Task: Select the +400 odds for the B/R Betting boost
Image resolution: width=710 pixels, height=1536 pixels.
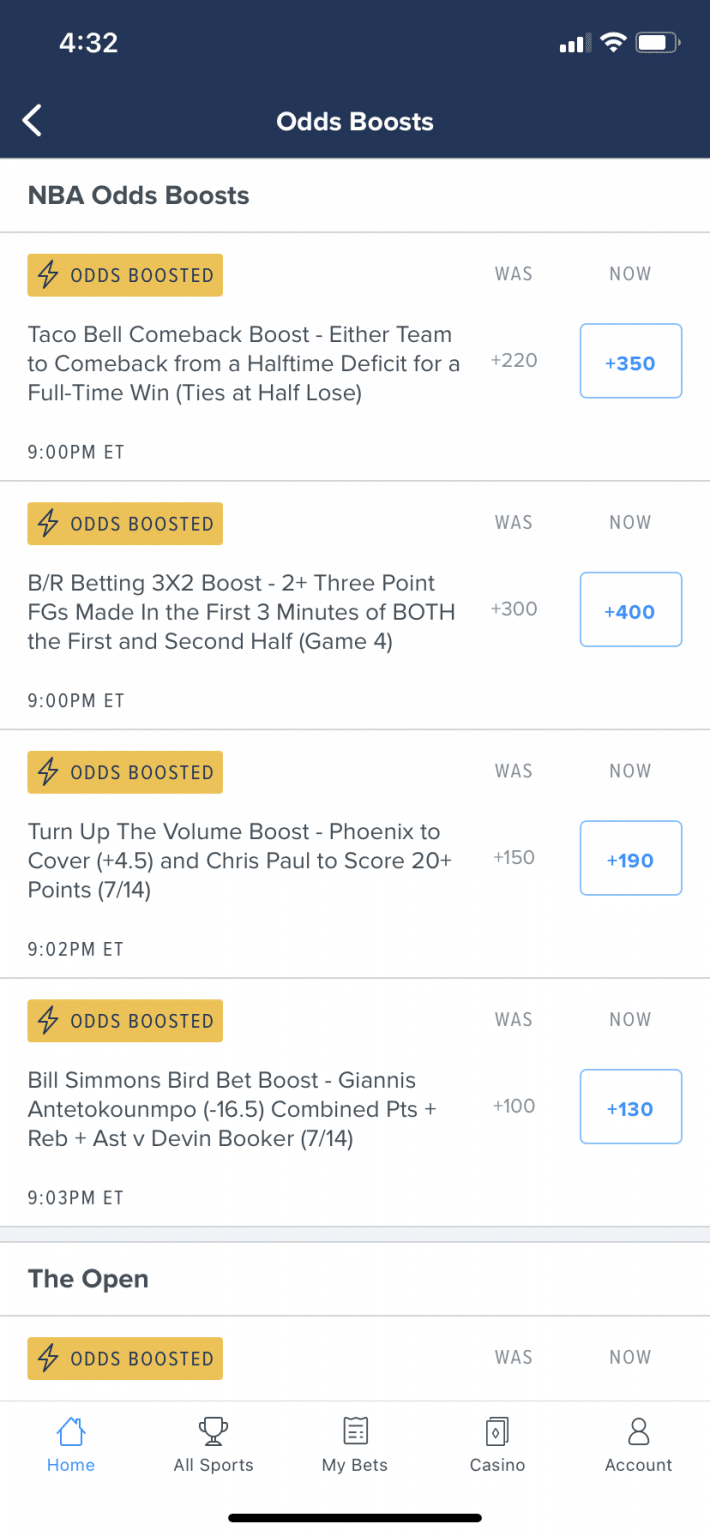Action: click(x=630, y=609)
